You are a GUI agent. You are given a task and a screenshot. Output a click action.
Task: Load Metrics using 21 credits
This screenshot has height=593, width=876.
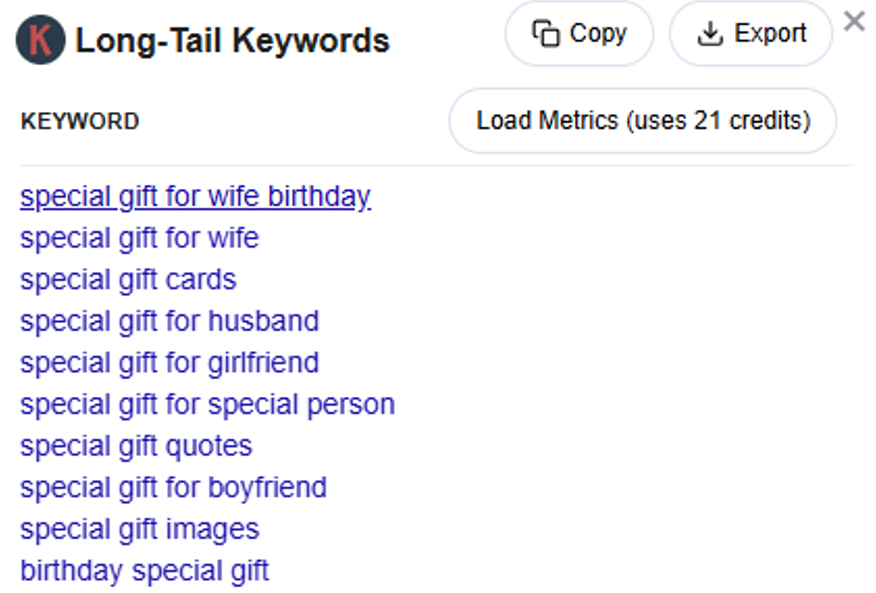click(x=643, y=121)
